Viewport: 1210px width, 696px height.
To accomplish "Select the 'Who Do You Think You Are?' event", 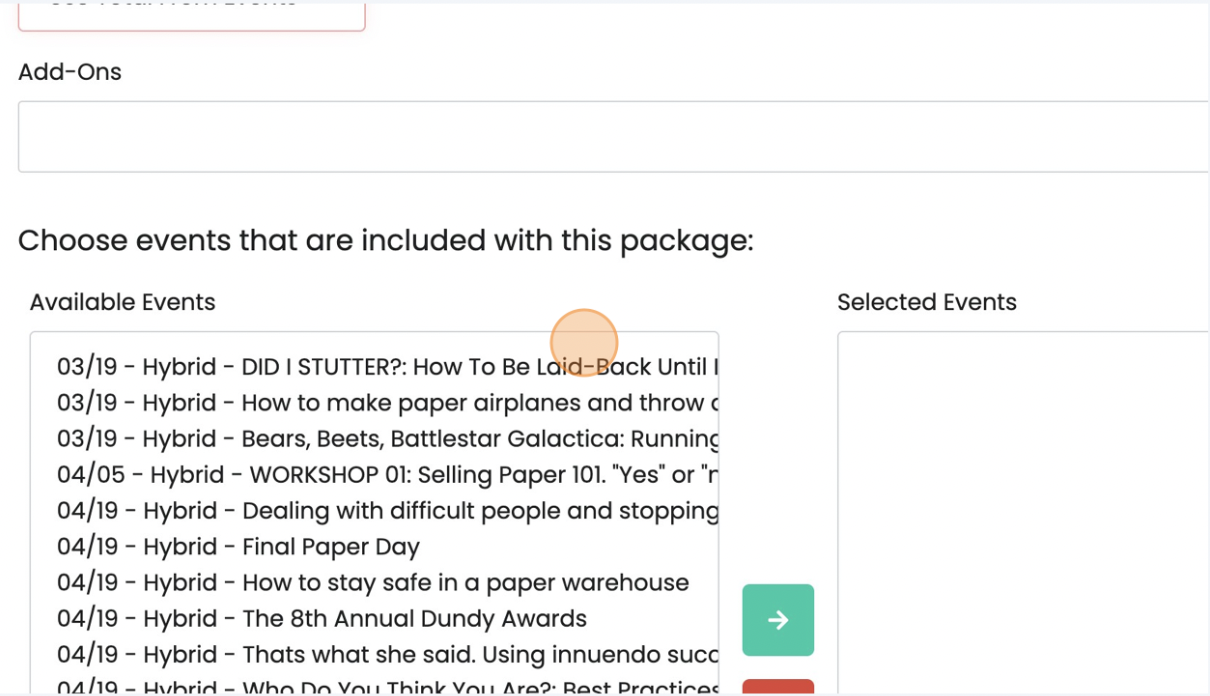I will pos(386,688).
